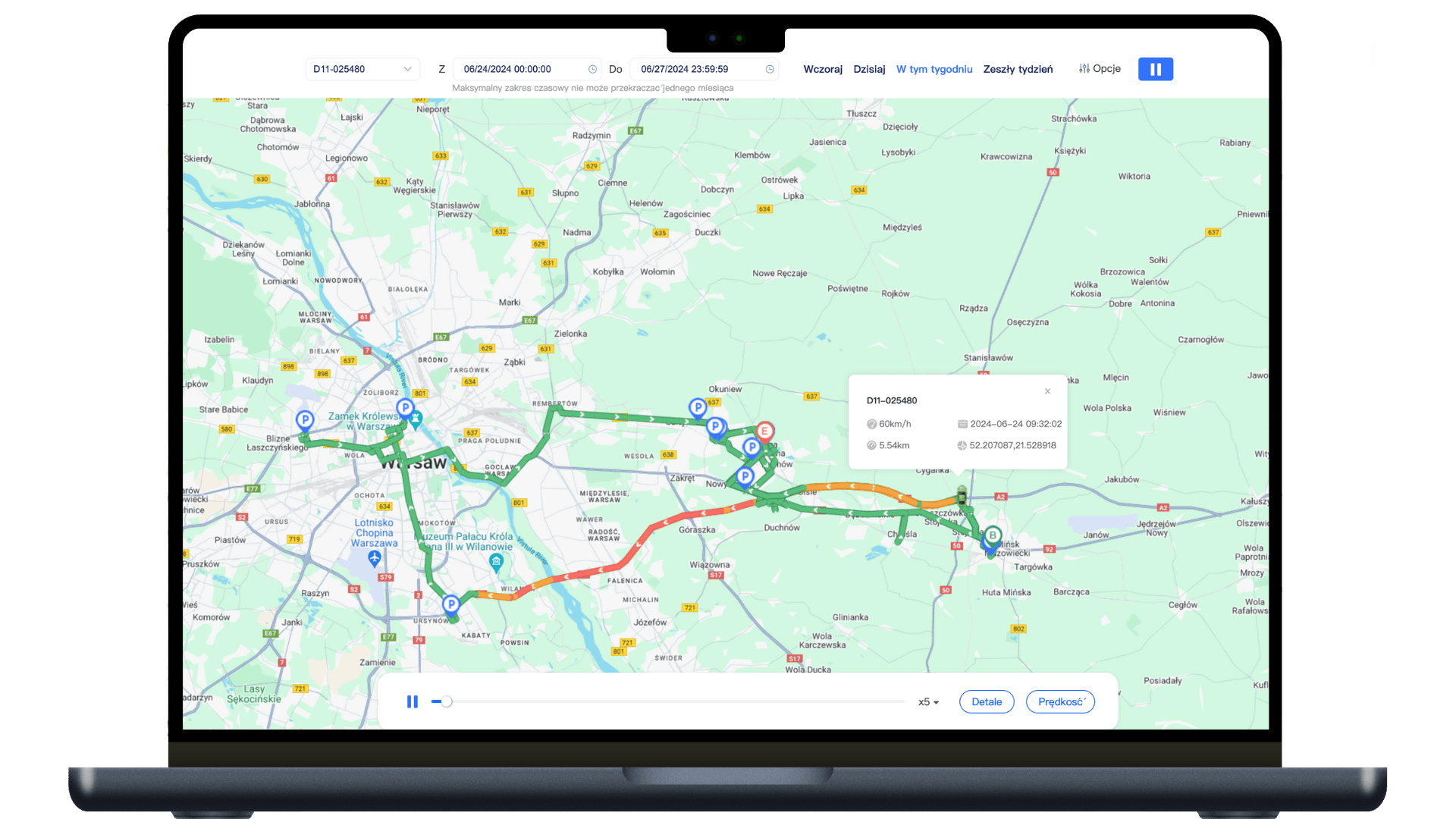Click the red E end marker
This screenshot has width=1456, height=819.
pos(764,431)
